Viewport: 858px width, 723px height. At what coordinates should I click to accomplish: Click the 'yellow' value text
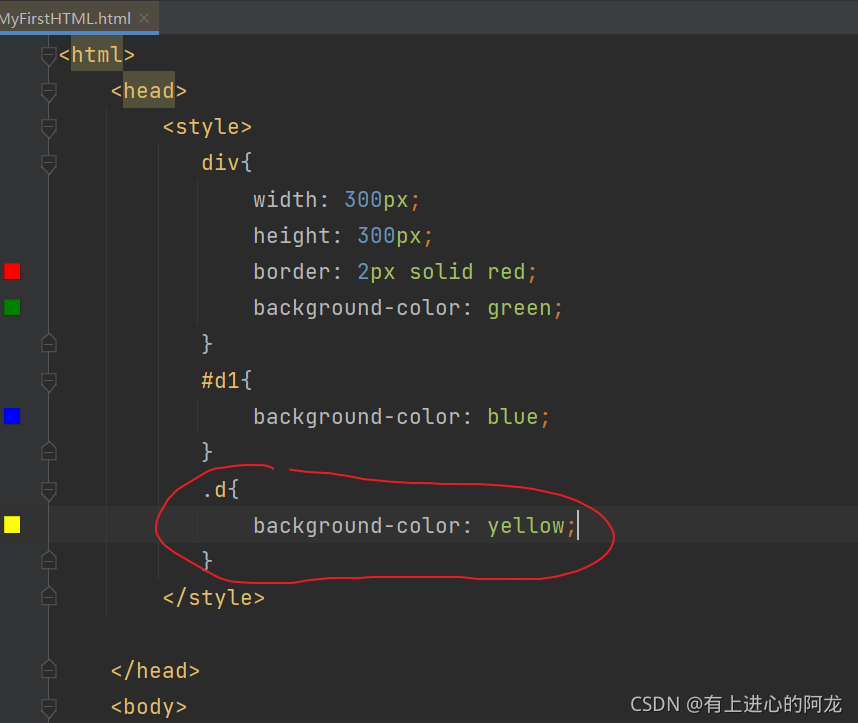click(x=525, y=527)
